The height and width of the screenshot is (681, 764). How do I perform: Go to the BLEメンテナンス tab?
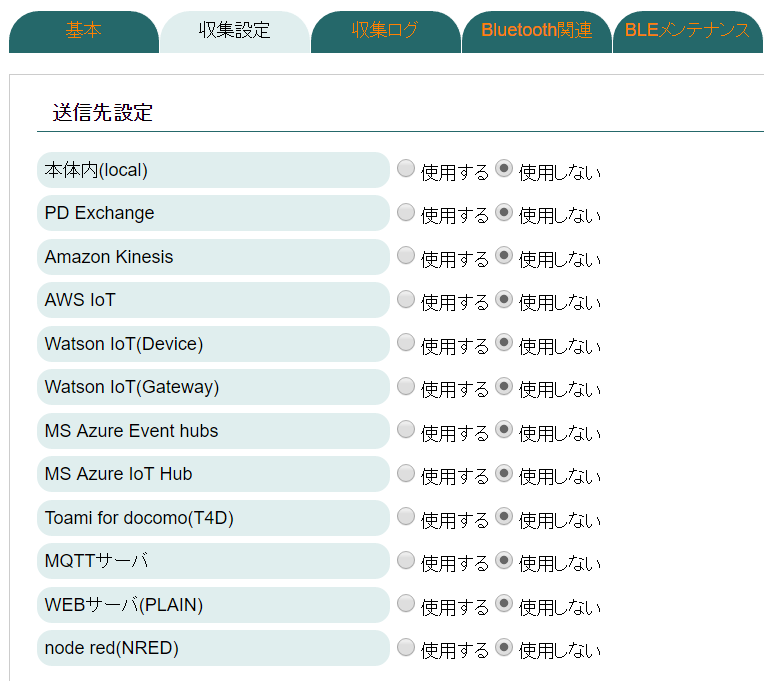click(688, 31)
